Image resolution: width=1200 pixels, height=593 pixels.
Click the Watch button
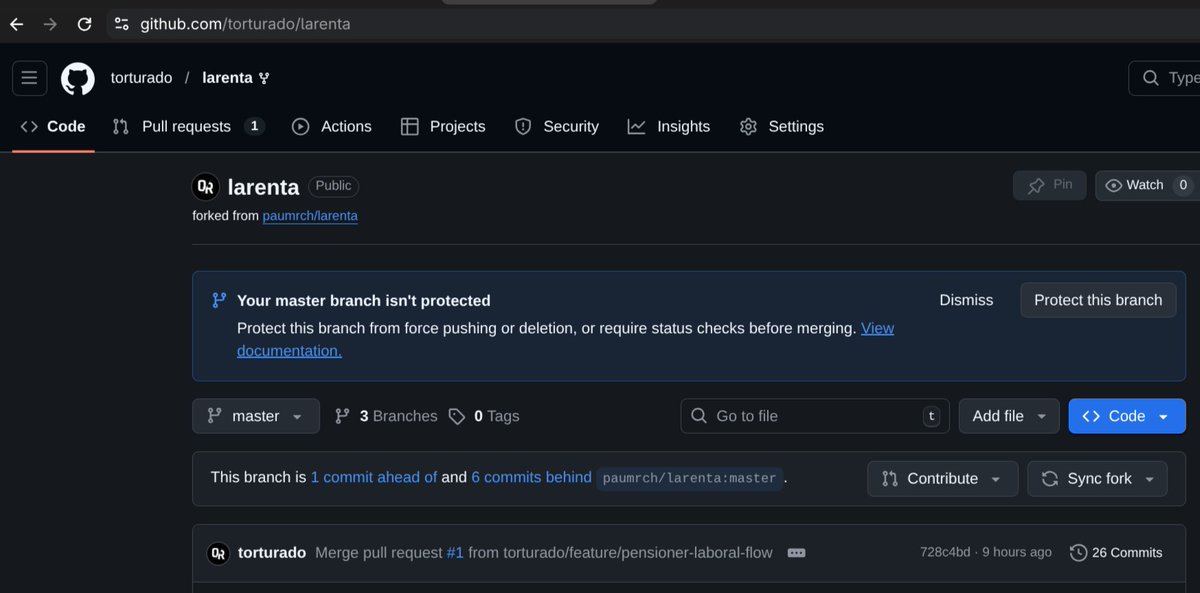pos(1147,185)
